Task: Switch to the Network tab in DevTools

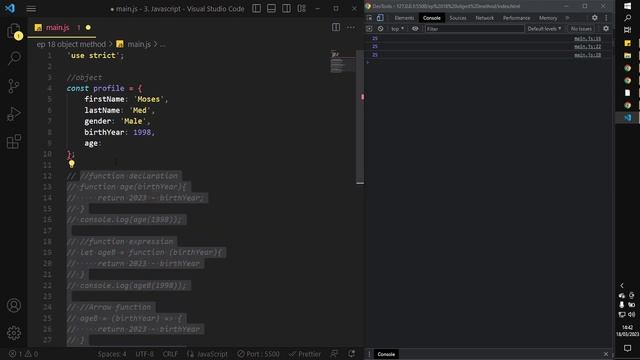Action: [484, 18]
